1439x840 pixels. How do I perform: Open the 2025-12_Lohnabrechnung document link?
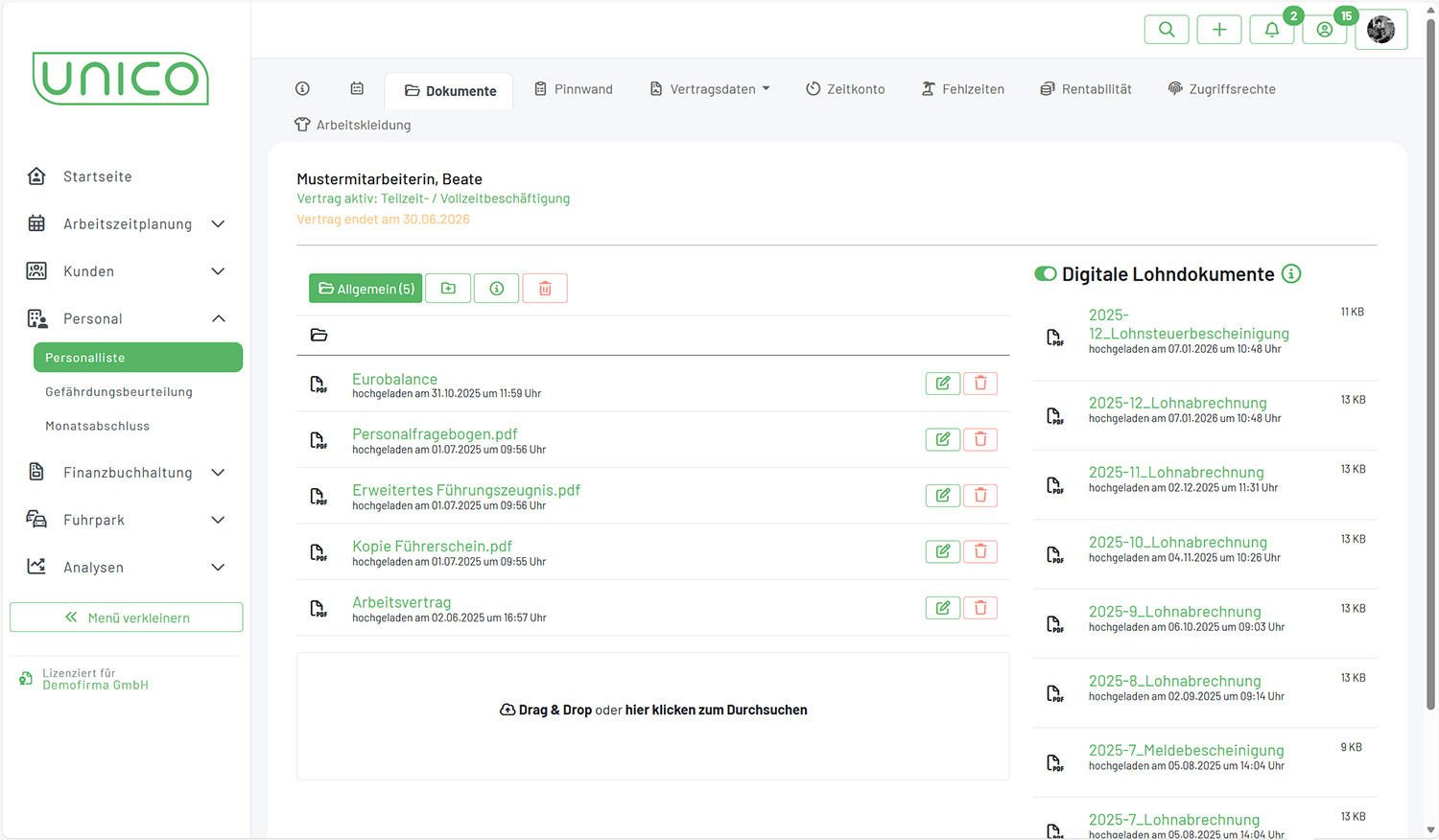pos(1177,404)
